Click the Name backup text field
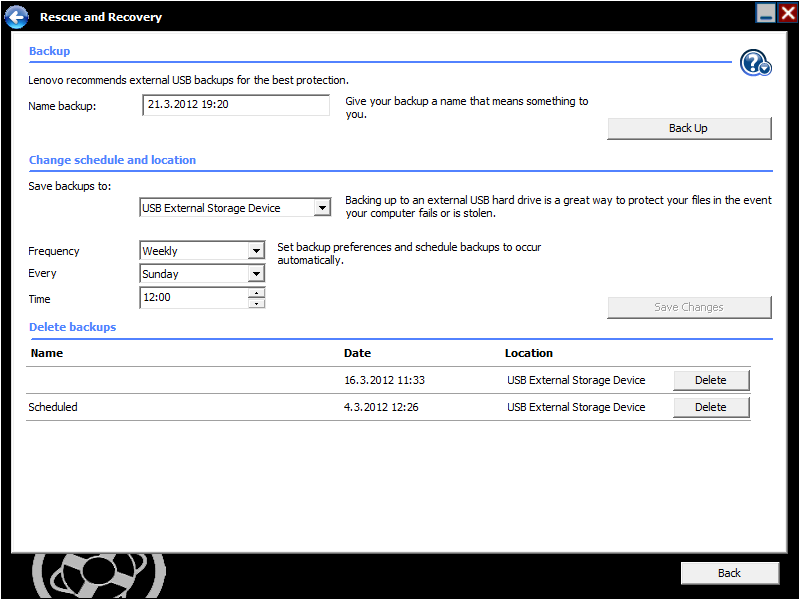Image resolution: width=800 pixels, height=600 pixels. [x=236, y=105]
